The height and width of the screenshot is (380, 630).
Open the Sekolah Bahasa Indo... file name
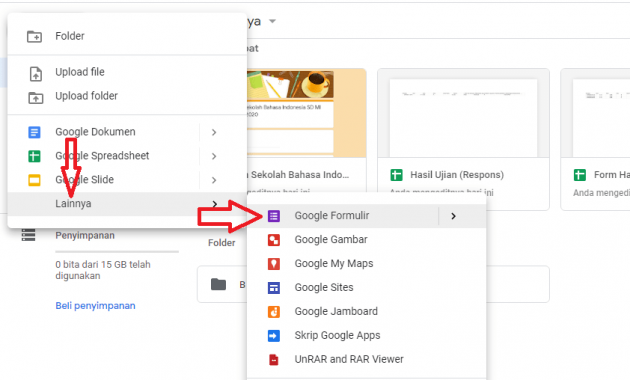click(x=300, y=175)
